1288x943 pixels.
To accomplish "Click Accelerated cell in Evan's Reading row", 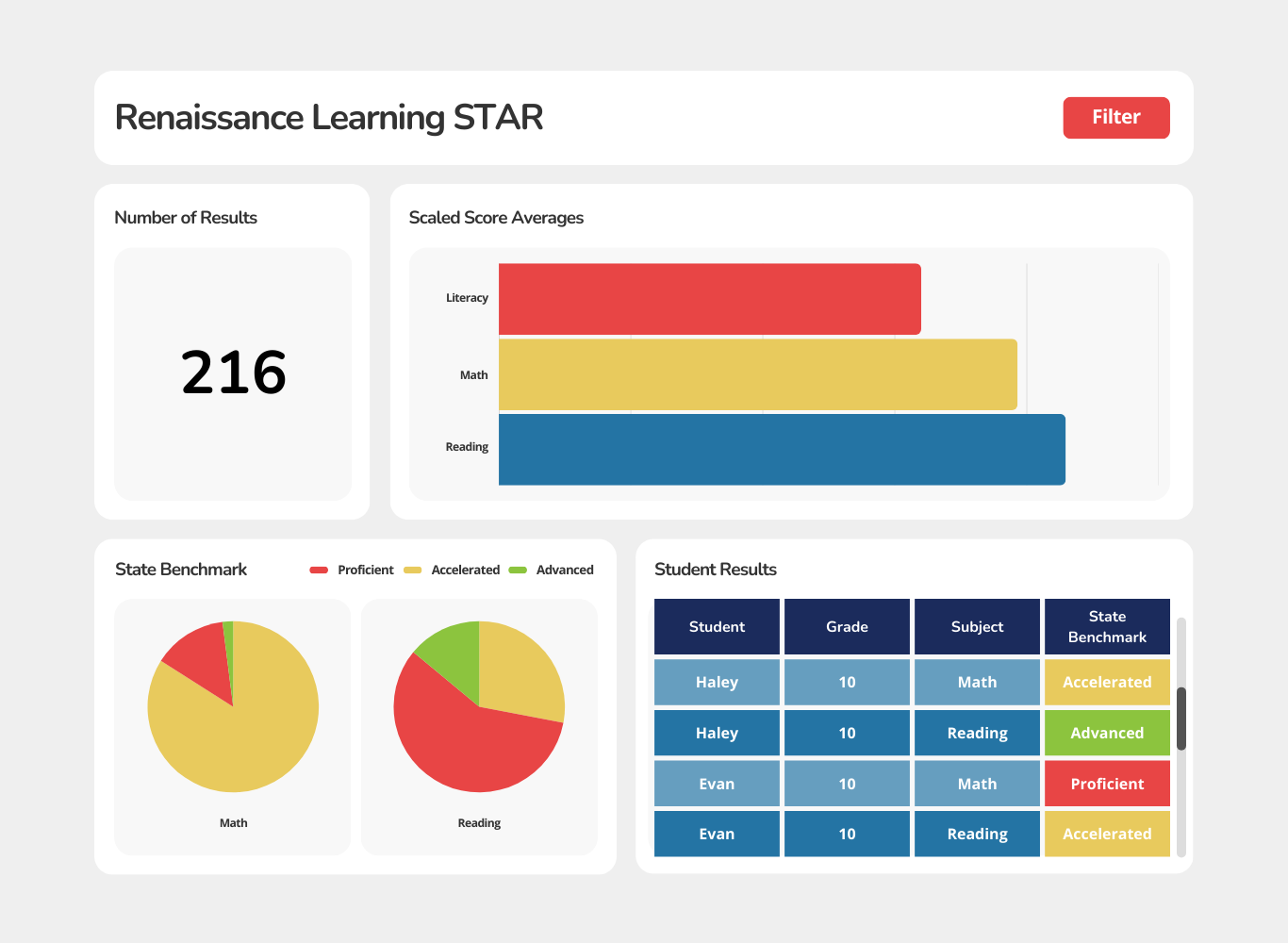I will point(1107,834).
